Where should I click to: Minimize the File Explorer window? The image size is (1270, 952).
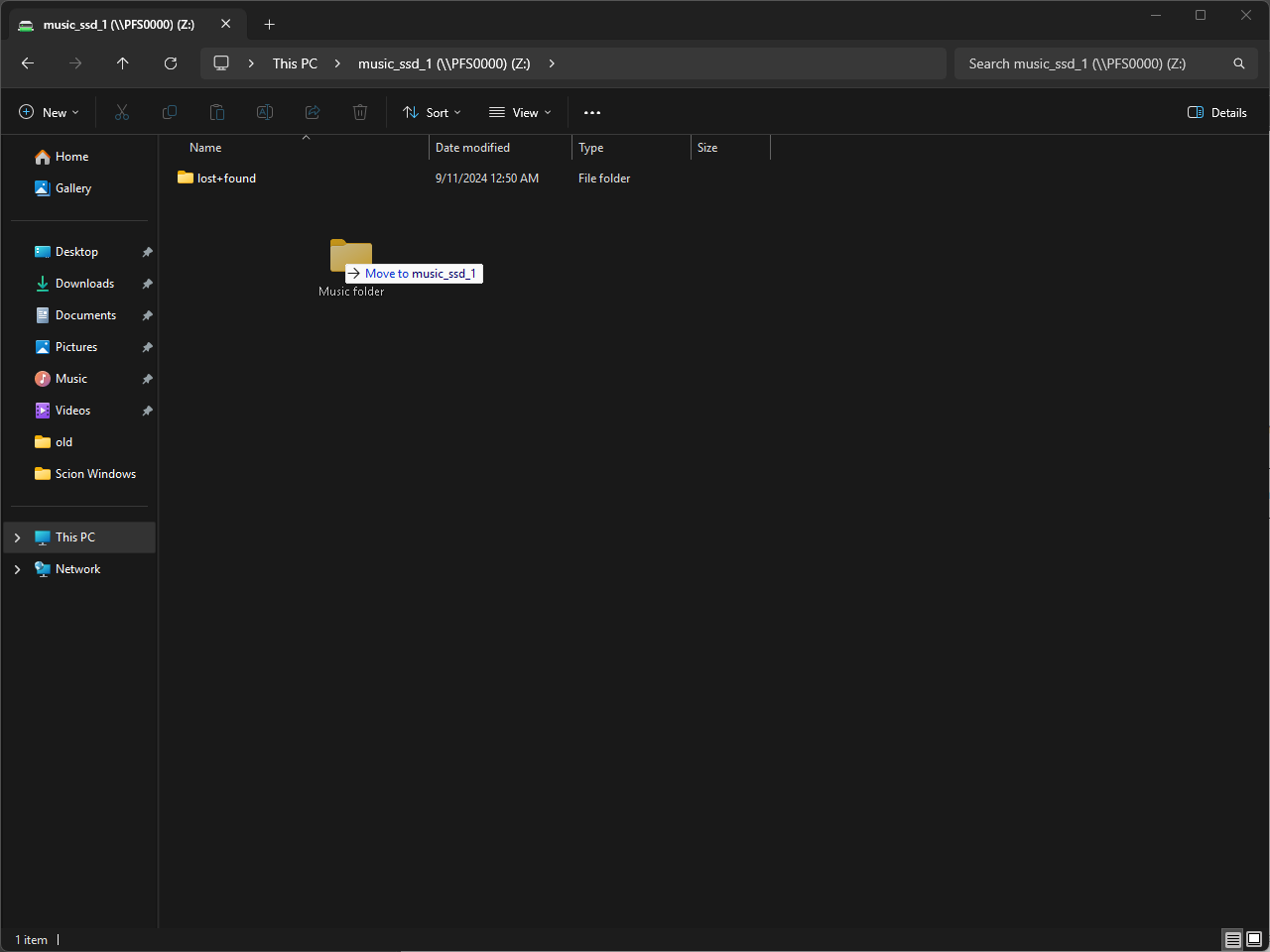[x=1156, y=15]
